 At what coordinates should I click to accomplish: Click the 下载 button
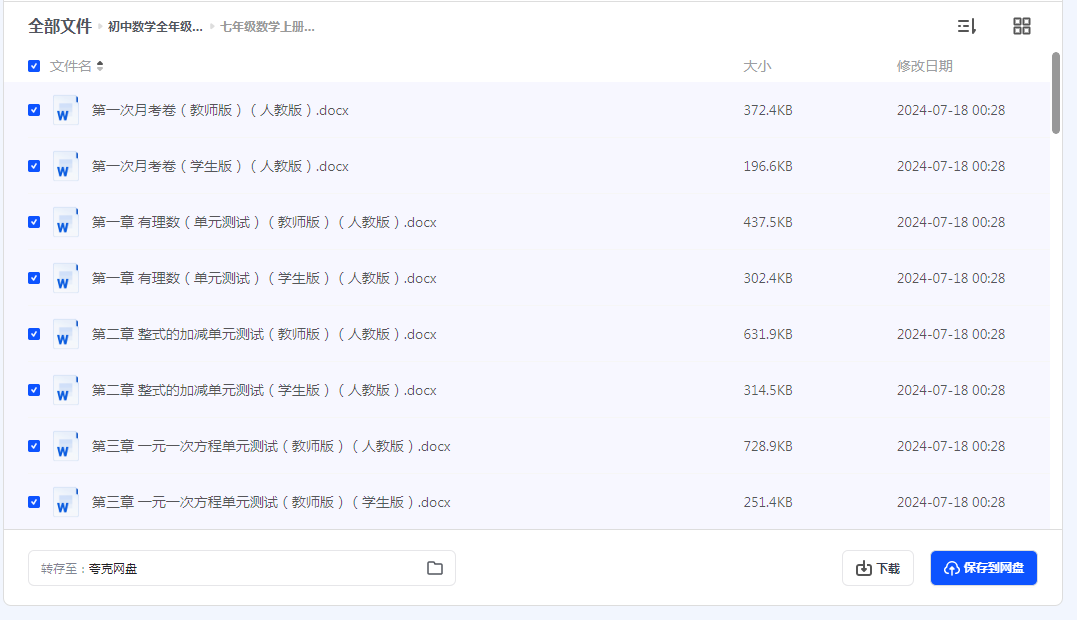(877, 568)
